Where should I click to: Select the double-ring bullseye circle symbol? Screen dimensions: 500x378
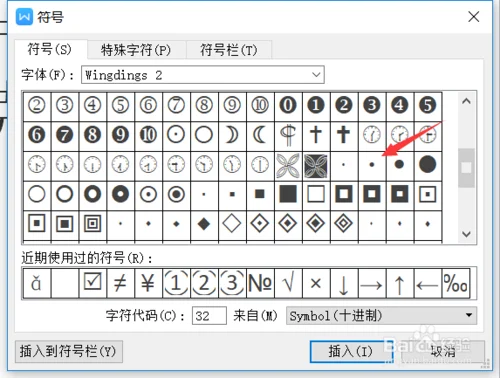point(176,194)
